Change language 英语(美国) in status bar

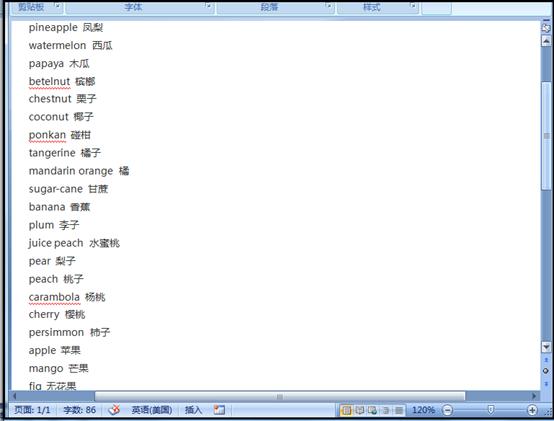click(152, 410)
